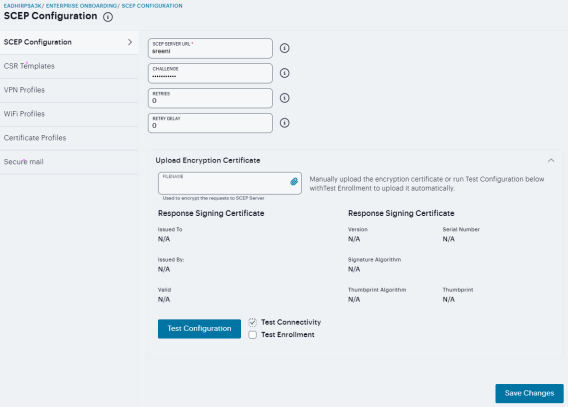The image size is (568, 407).
Task: Show info for the Retries field
Action: tap(284, 98)
